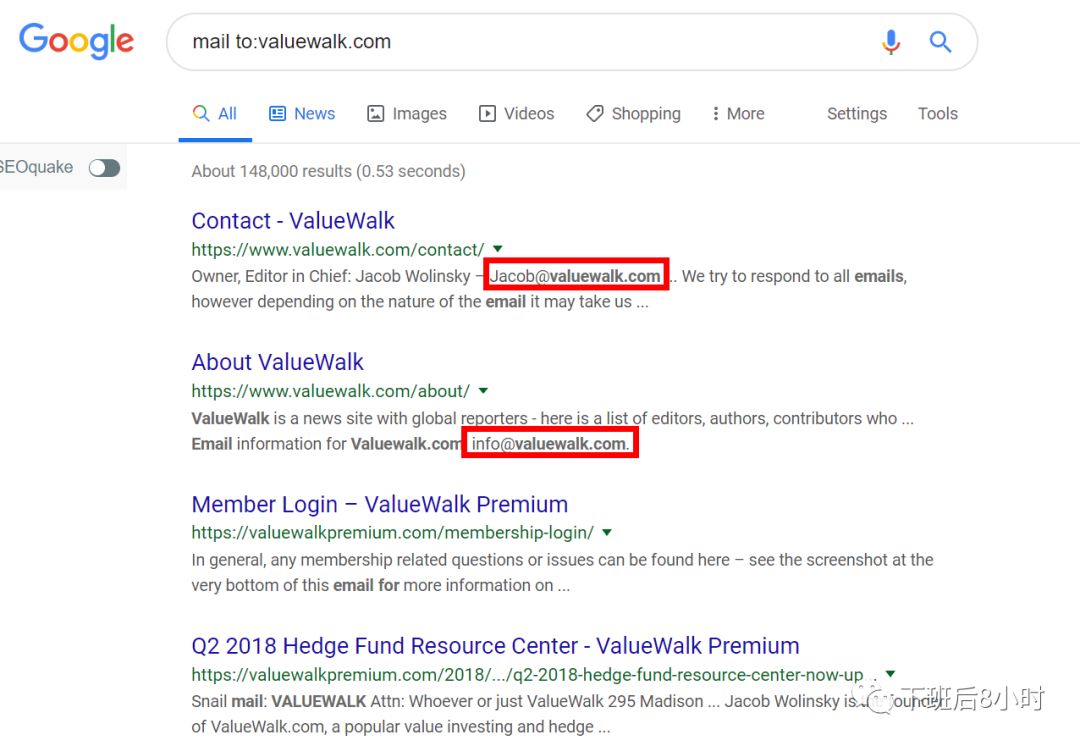The width and height of the screenshot is (1080, 746).
Task: Toggle the SEOquake switch
Action: 104,168
